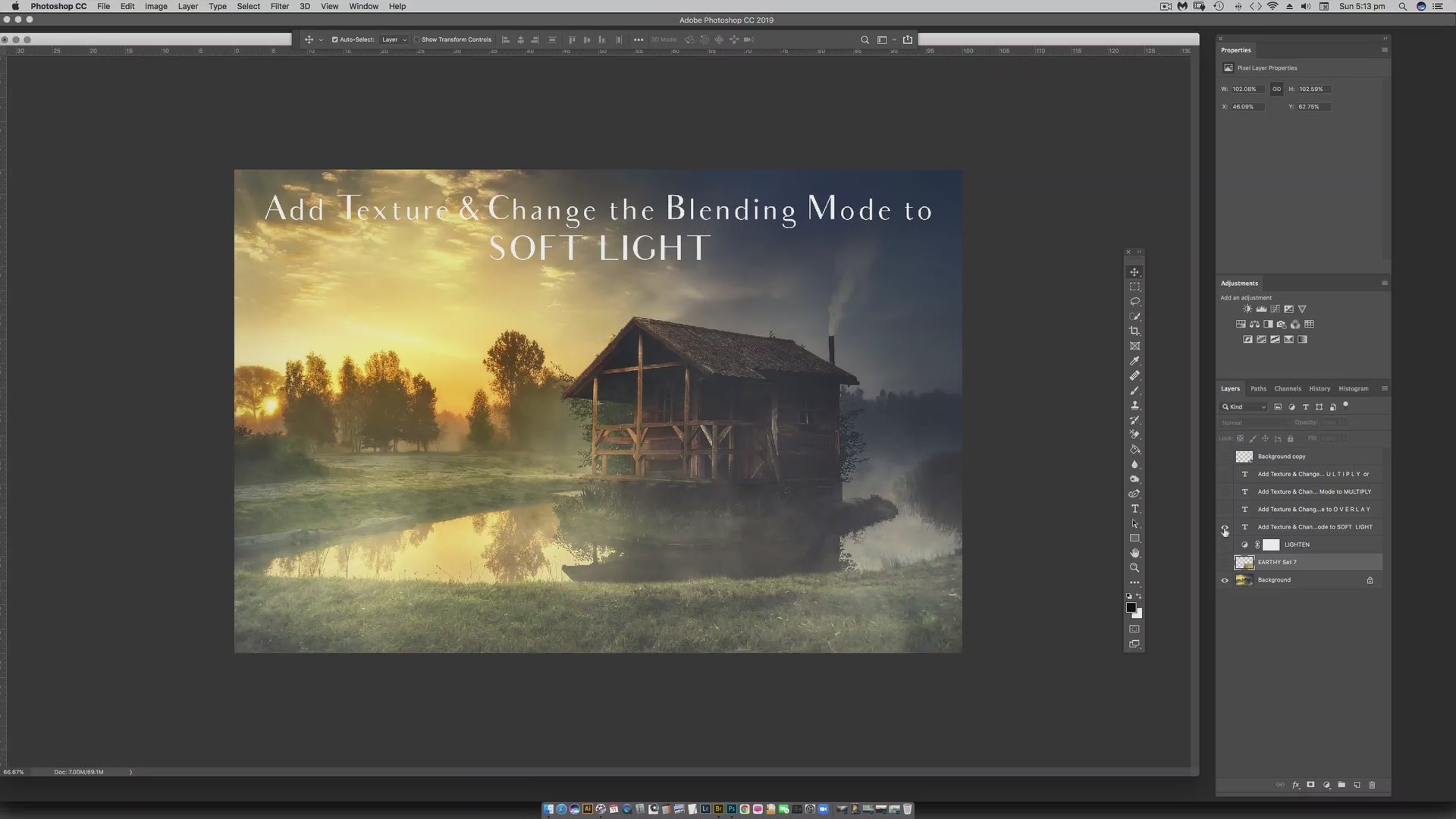Viewport: 1456px width, 819px height.
Task: Hide the Background layer visibility eye
Action: tap(1224, 580)
